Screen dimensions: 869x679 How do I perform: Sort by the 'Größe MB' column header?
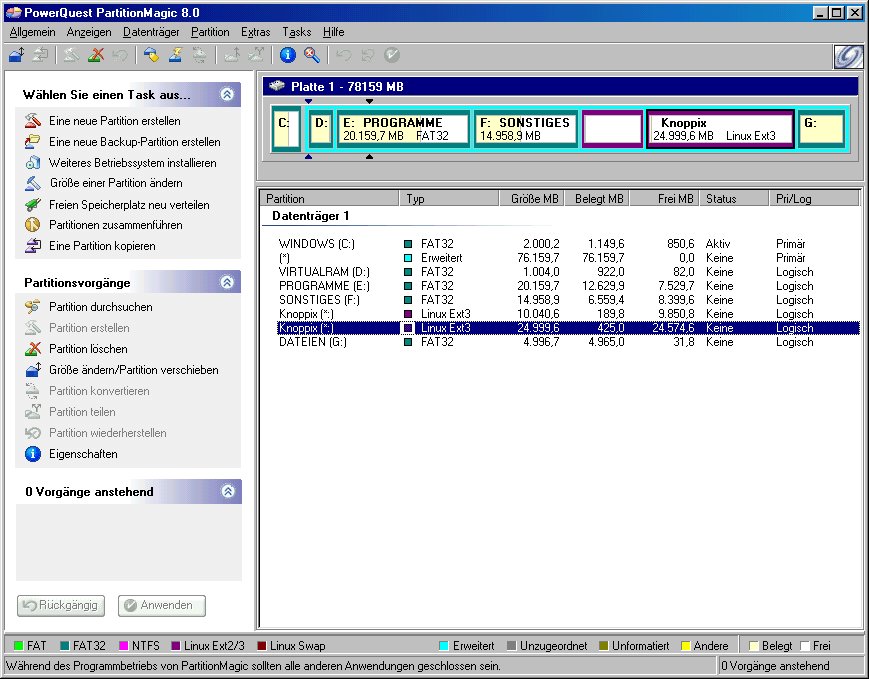coord(531,198)
